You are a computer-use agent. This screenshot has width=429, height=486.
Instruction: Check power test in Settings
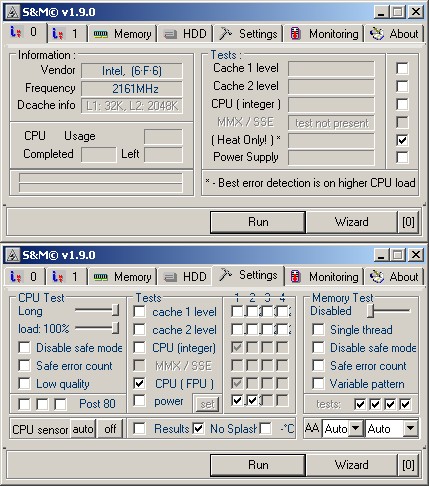[x=139, y=401]
